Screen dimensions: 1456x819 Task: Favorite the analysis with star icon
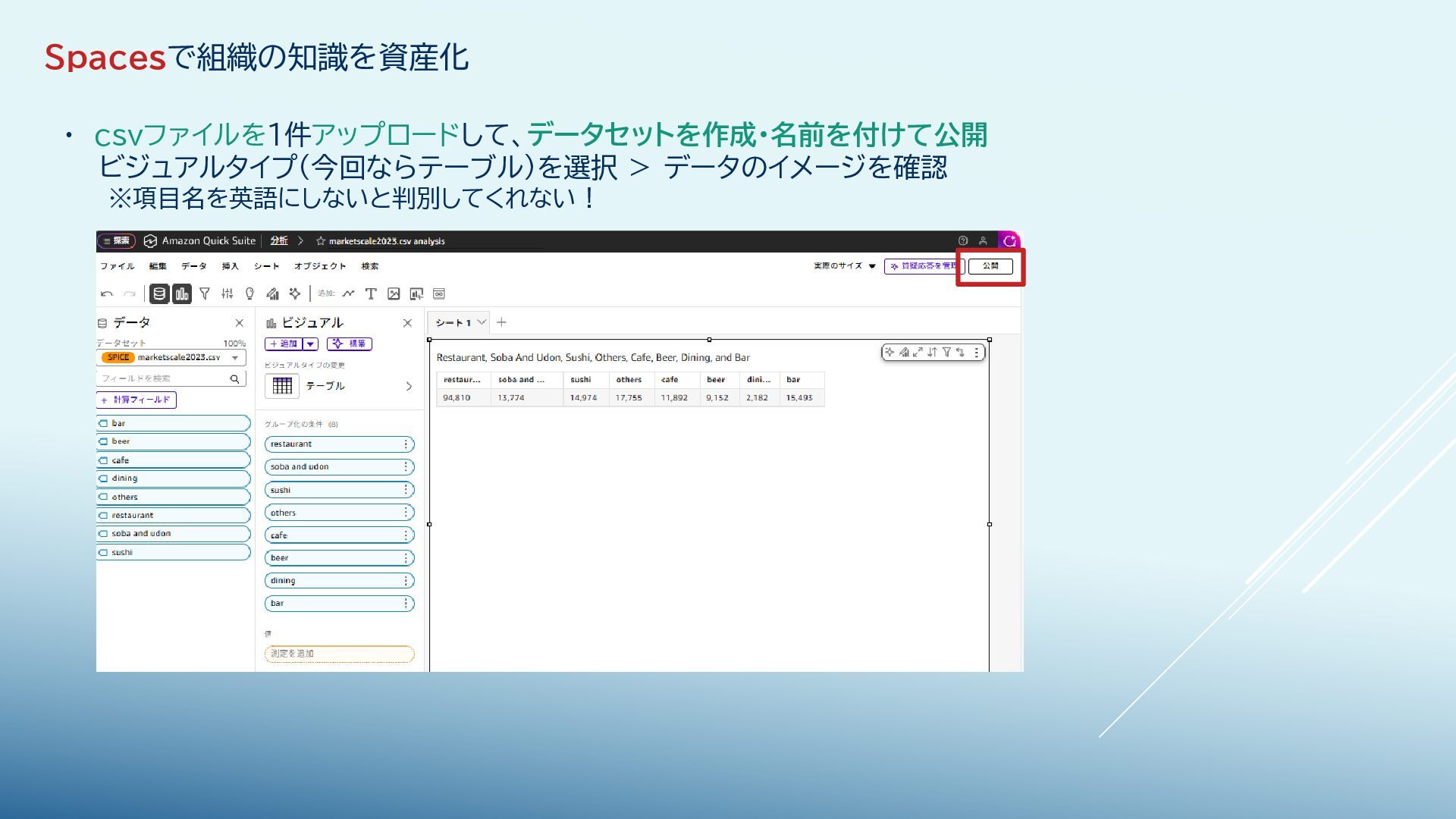321,241
